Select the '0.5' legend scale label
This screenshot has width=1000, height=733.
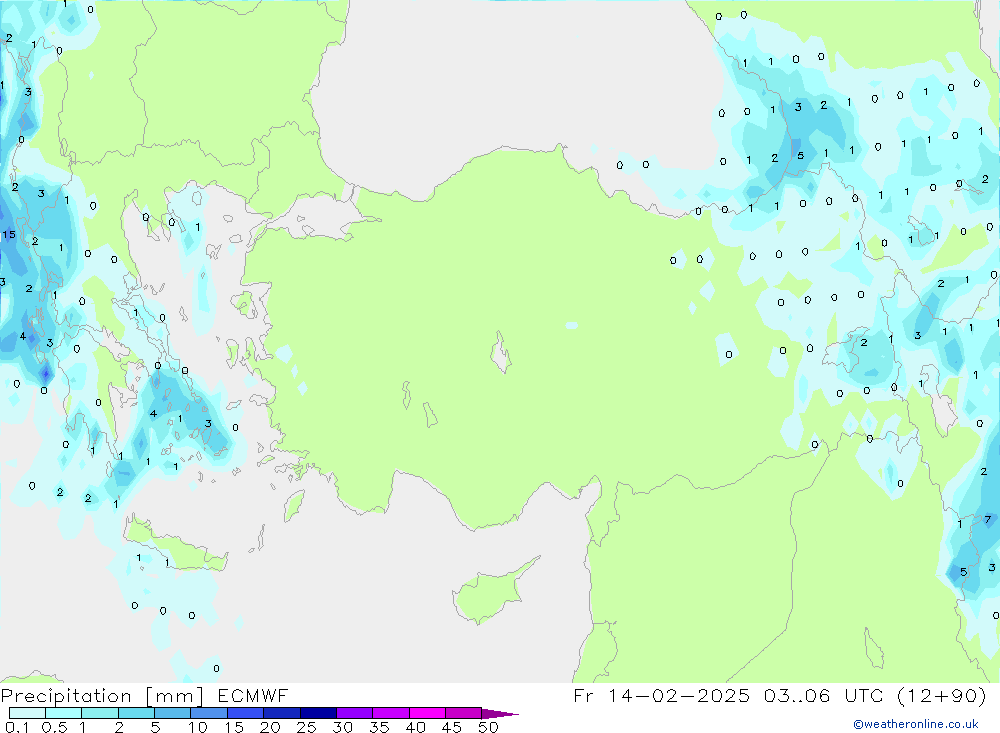click(x=54, y=727)
